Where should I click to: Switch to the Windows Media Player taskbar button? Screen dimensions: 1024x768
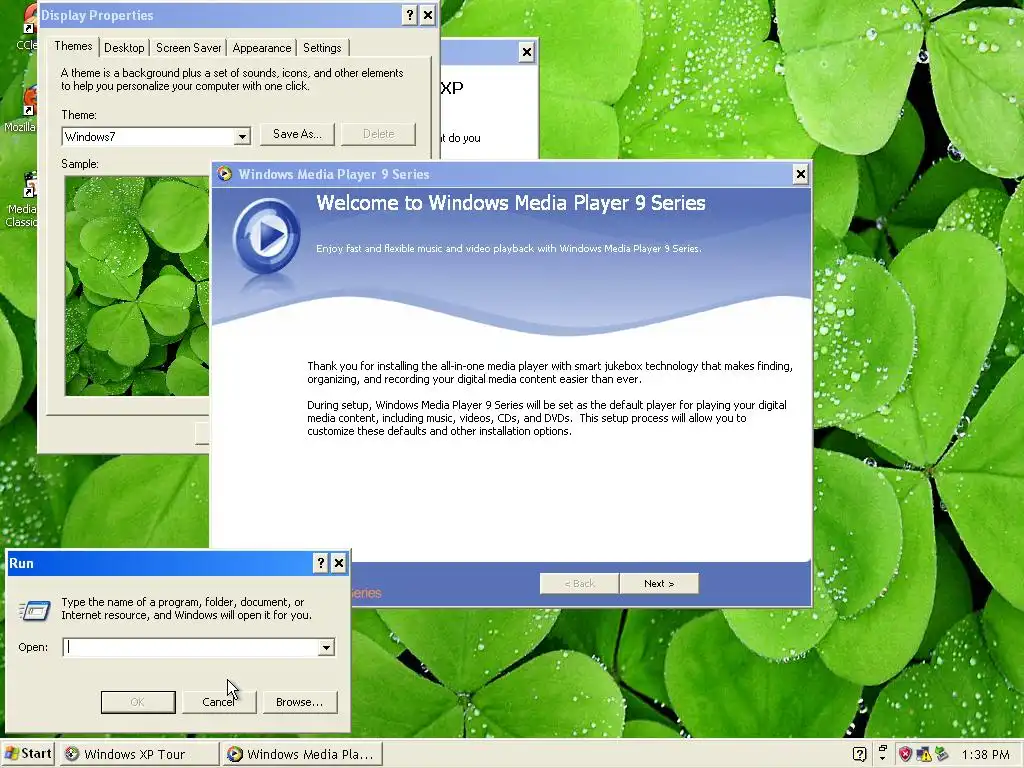point(302,754)
